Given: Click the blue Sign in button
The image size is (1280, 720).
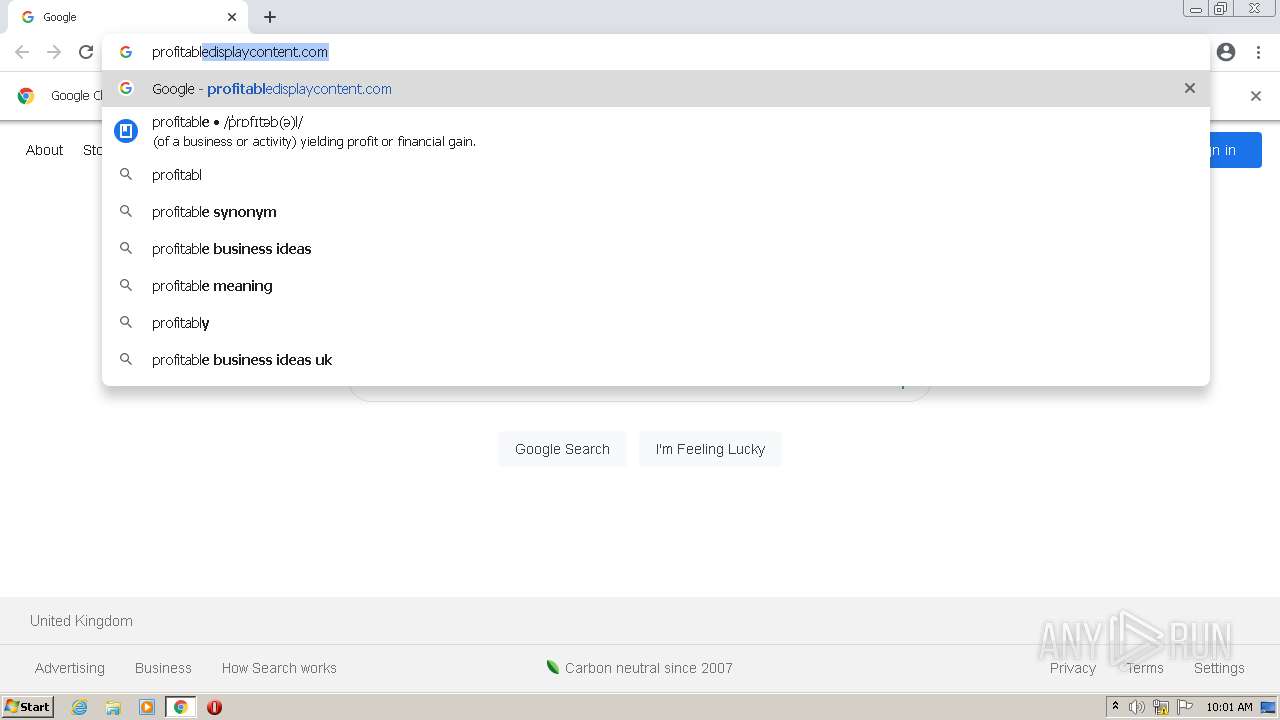Looking at the screenshot, I should 1236,150.
